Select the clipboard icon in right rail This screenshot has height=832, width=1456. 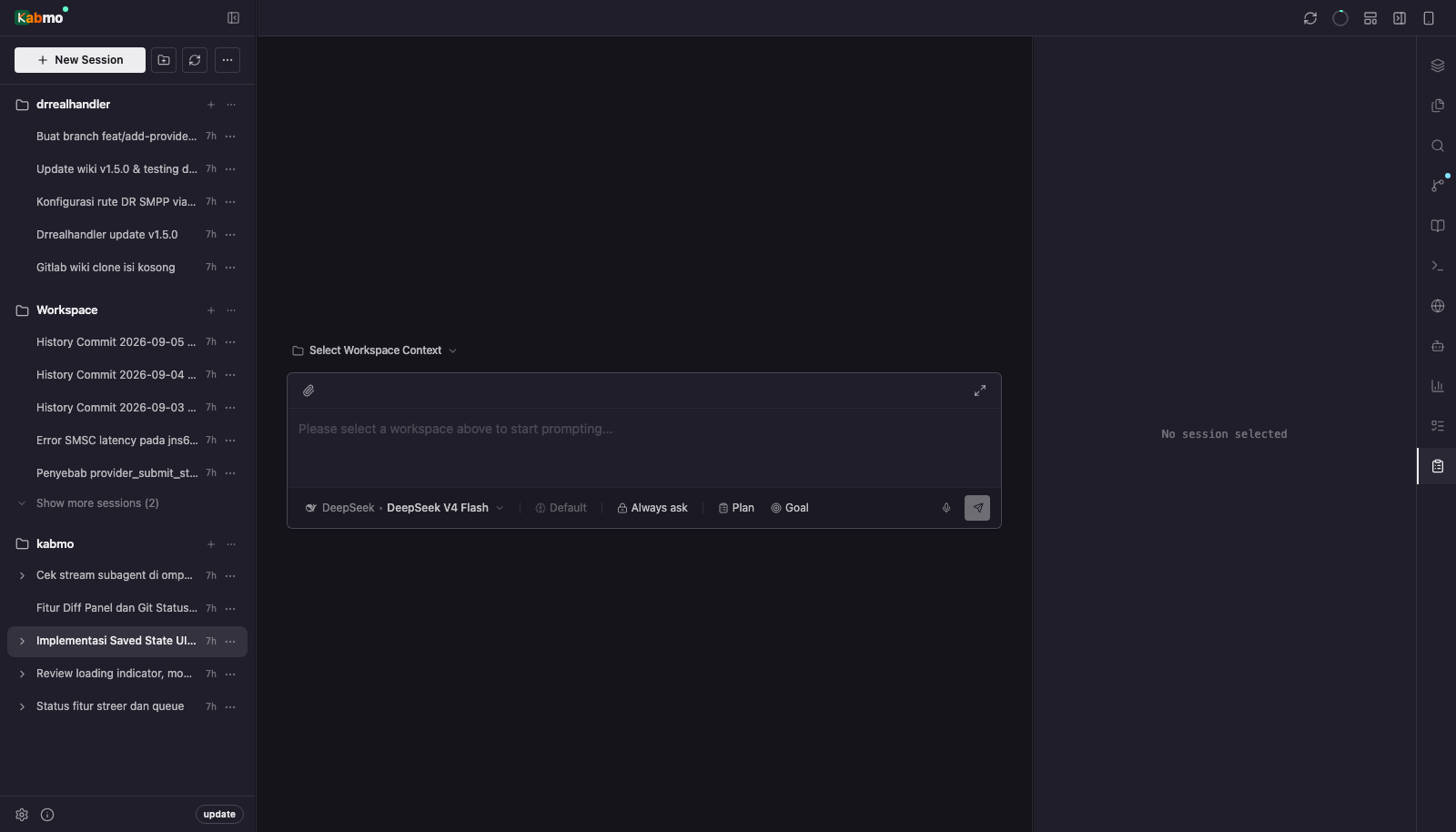tap(1438, 466)
